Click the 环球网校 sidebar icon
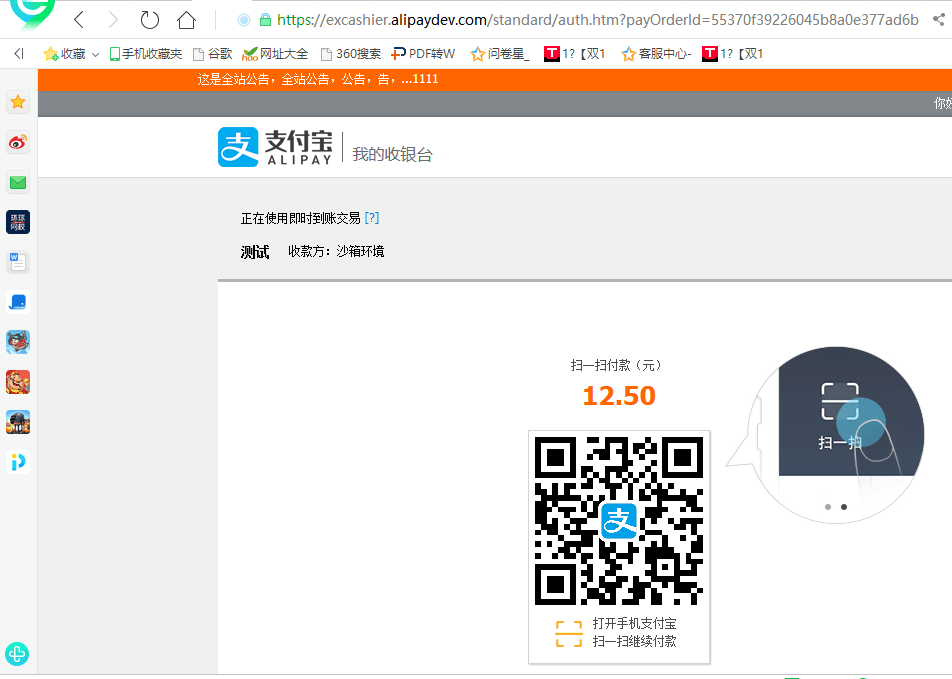Screen dimensions: 952x679 pos(17,222)
